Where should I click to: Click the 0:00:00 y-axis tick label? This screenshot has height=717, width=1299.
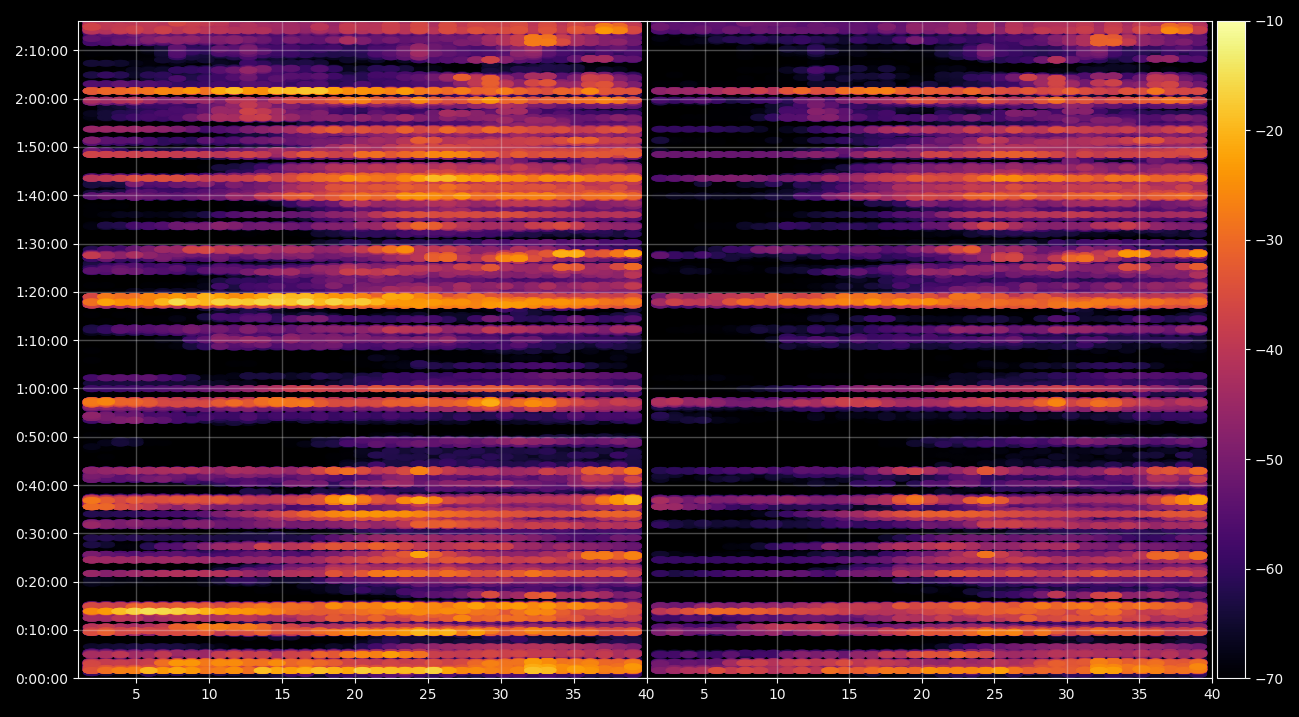click(41, 679)
